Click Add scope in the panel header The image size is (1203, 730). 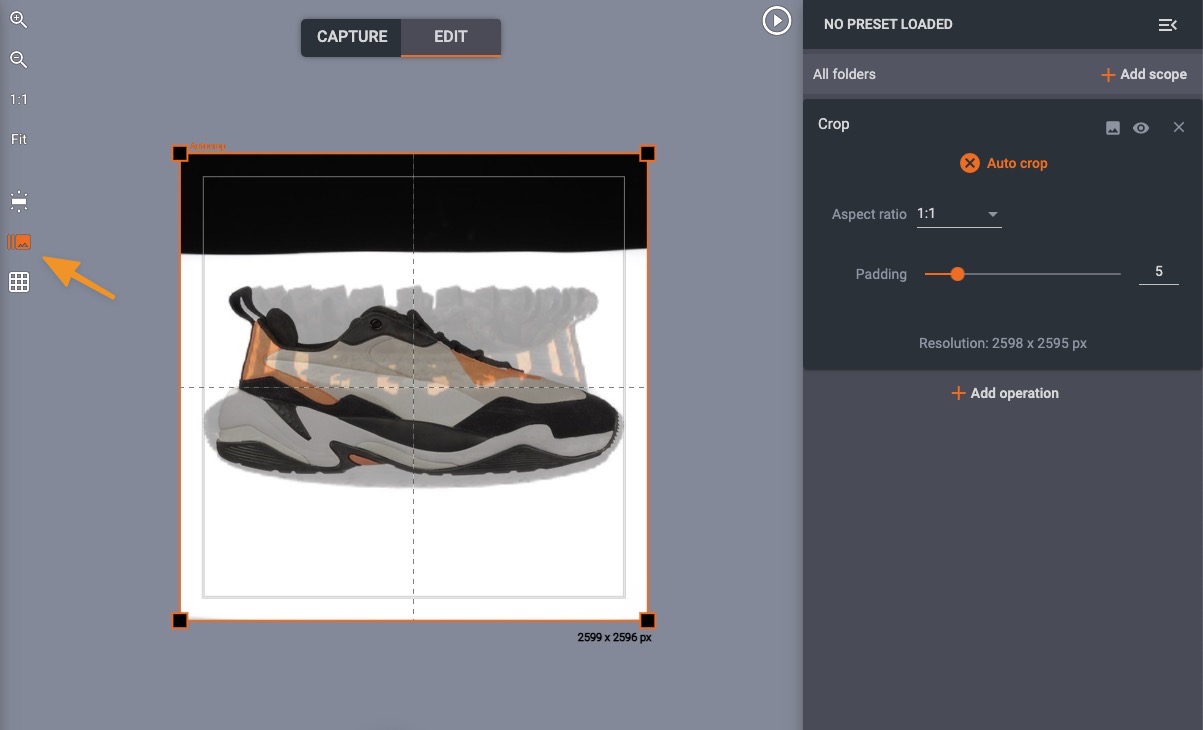1143,73
